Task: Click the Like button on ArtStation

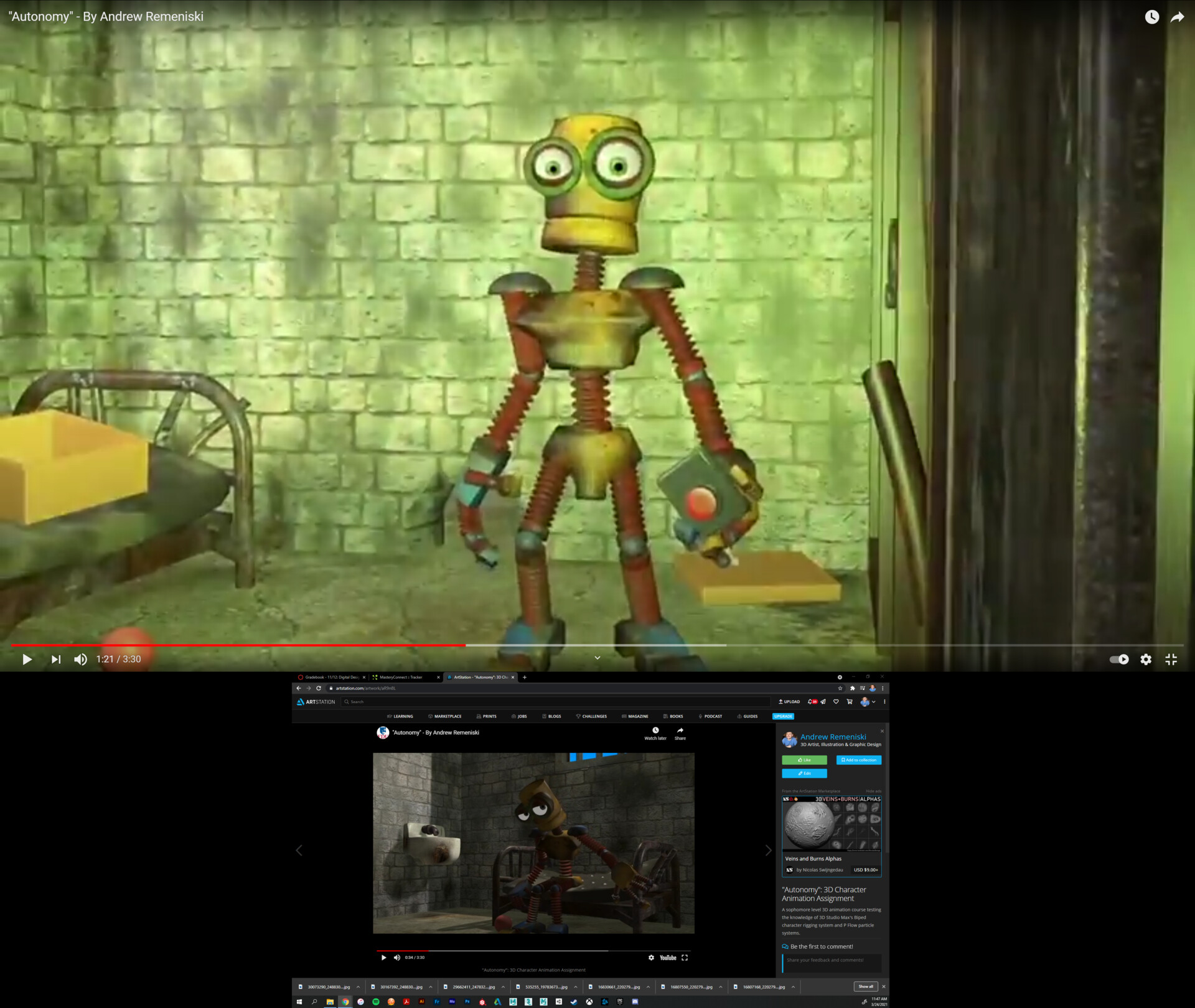Action: [x=804, y=760]
